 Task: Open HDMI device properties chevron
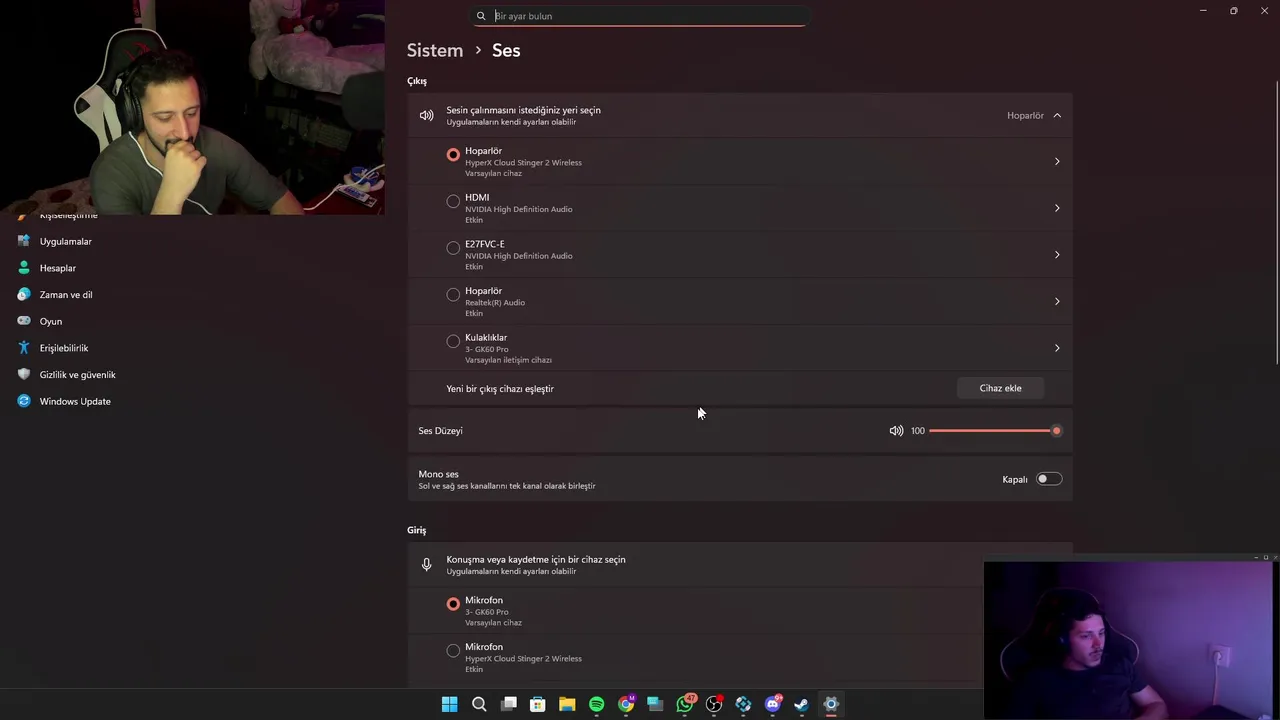(x=1057, y=208)
